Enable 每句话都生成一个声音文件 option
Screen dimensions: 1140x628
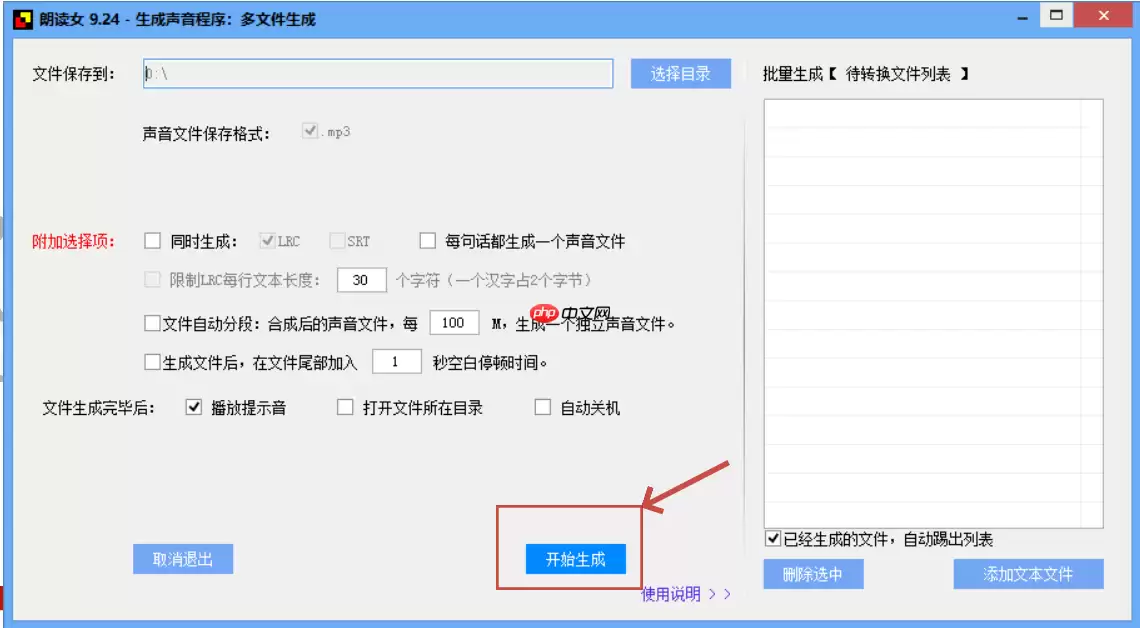pos(425,240)
